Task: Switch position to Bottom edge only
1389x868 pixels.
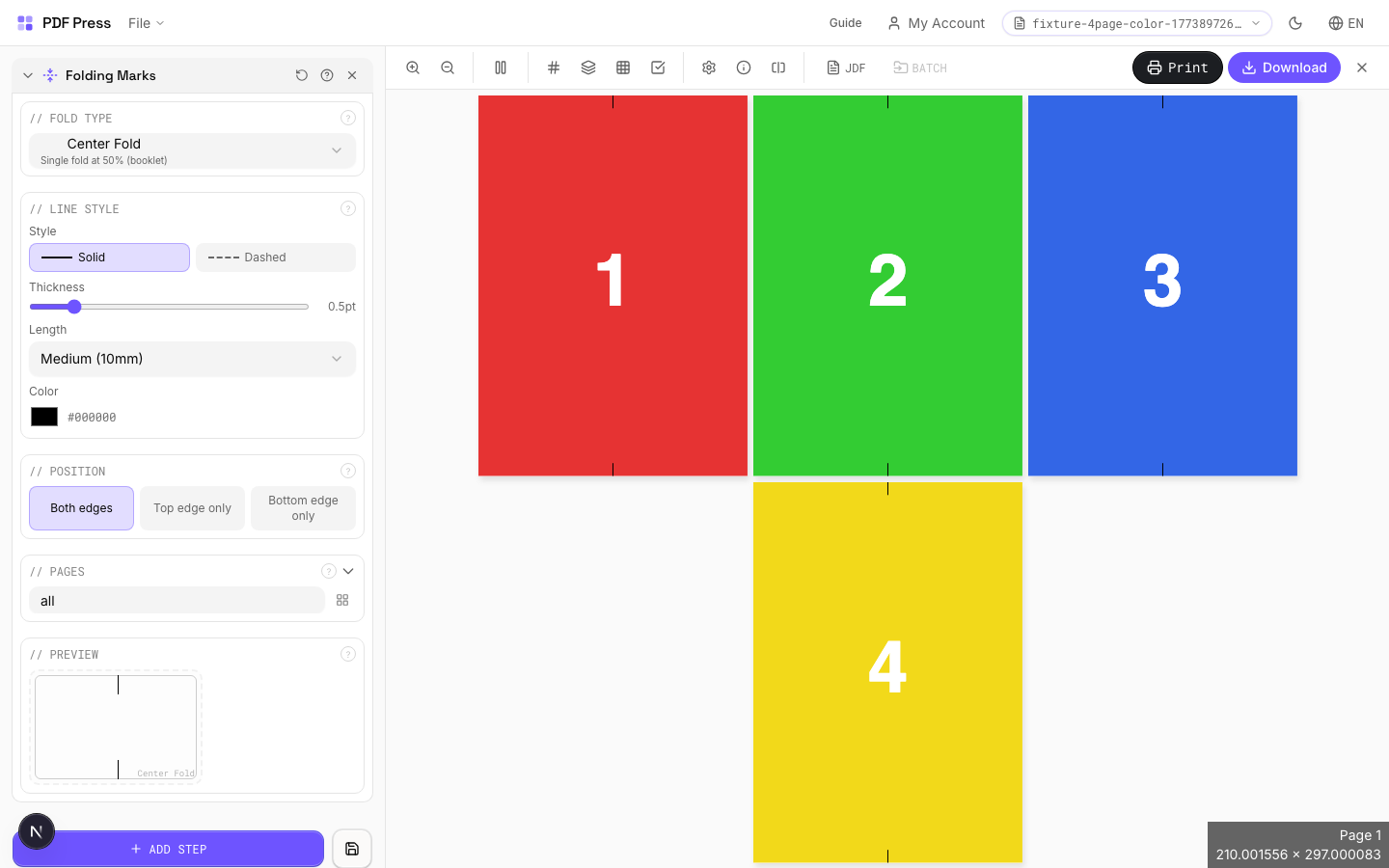Action: tap(303, 508)
